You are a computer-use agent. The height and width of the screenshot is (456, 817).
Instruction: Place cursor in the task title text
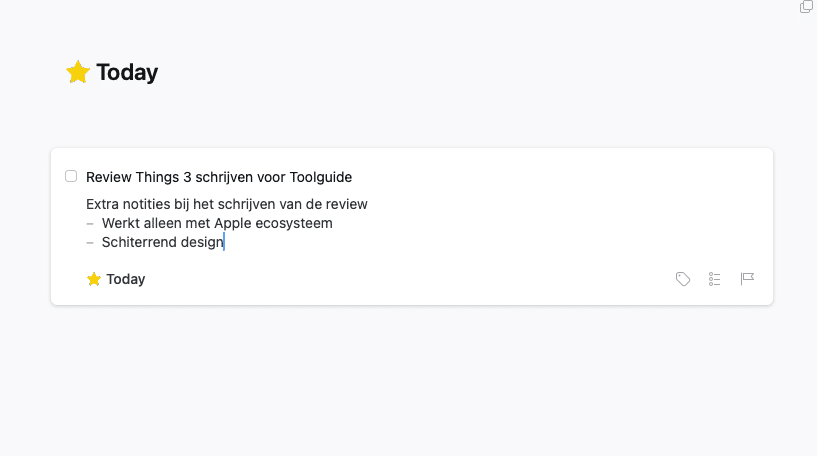coord(219,177)
